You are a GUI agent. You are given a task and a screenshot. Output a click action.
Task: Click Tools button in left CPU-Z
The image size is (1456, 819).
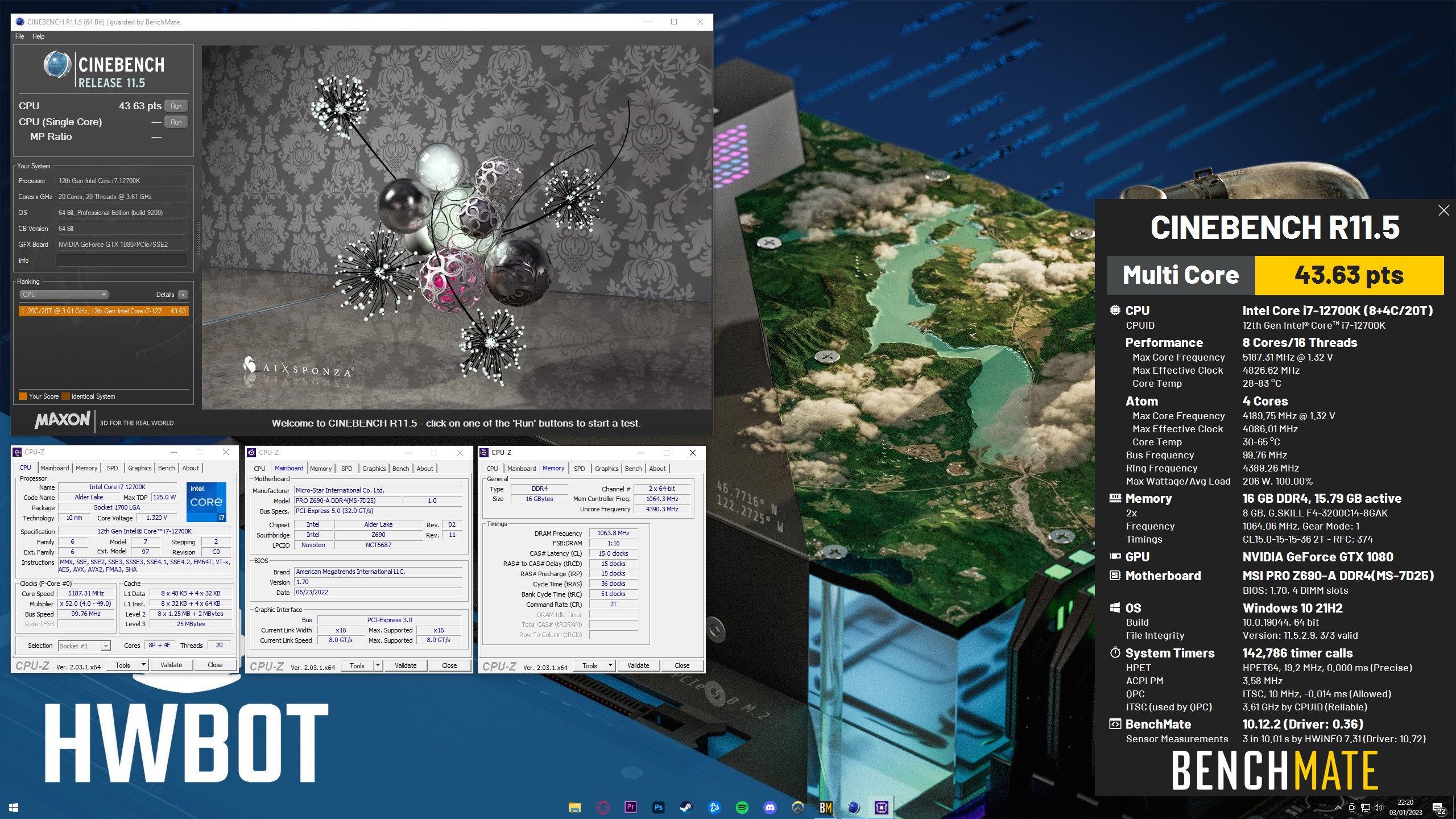[x=123, y=665]
